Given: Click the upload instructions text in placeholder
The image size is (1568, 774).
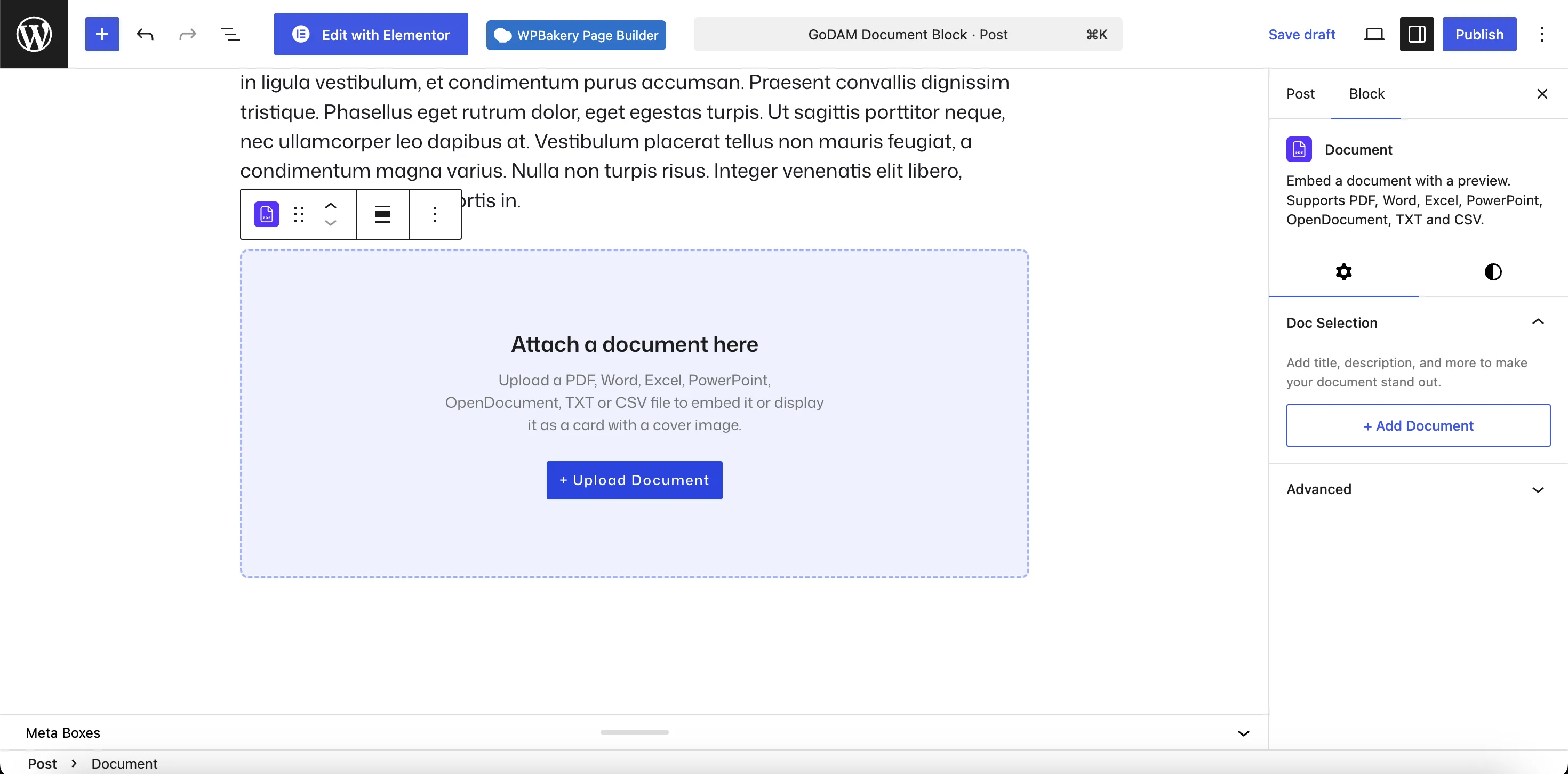Looking at the screenshot, I should 634,402.
